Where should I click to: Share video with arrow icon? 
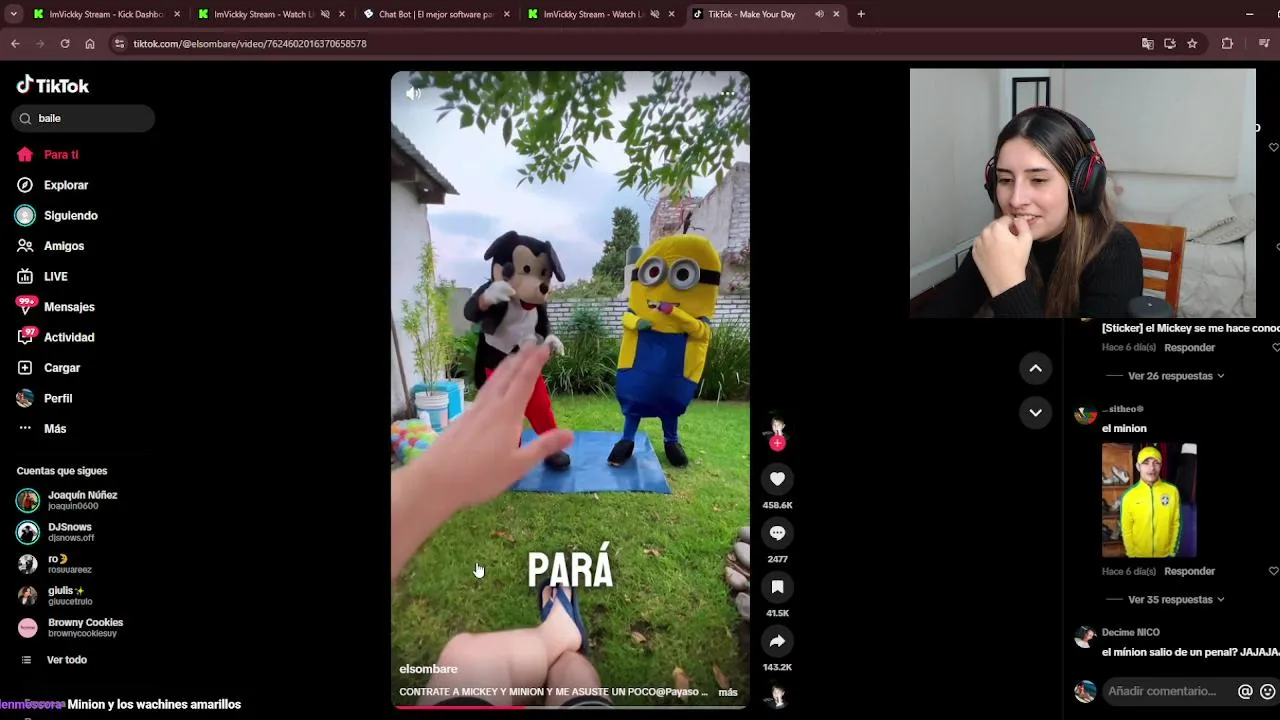pos(777,641)
